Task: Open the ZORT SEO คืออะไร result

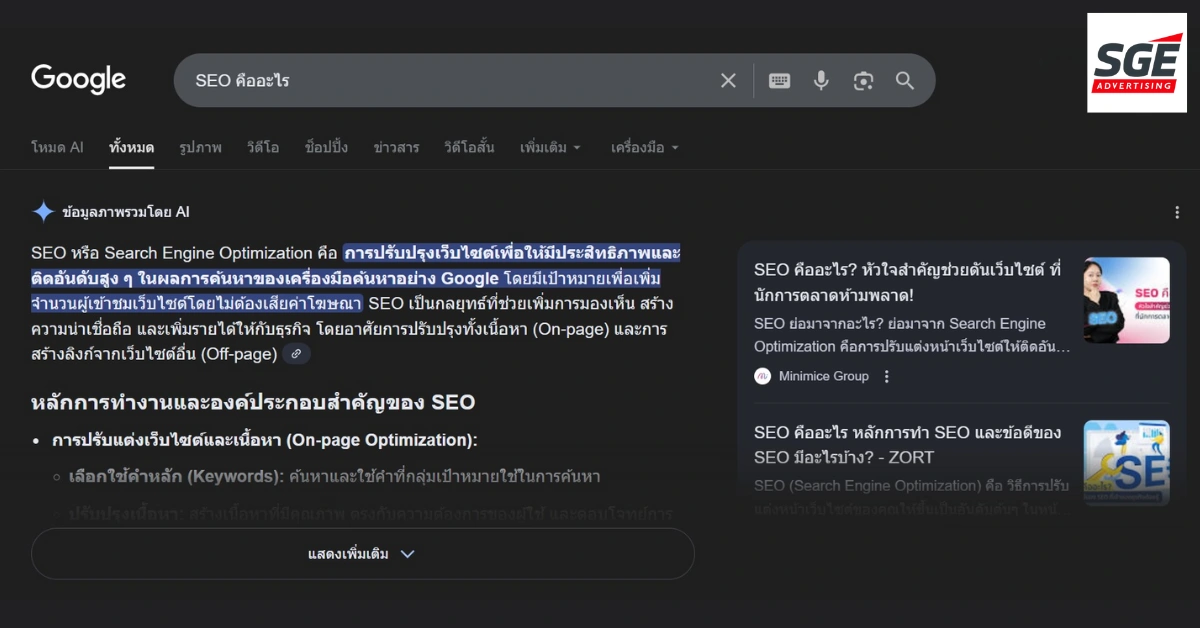Action: click(907, 445)
